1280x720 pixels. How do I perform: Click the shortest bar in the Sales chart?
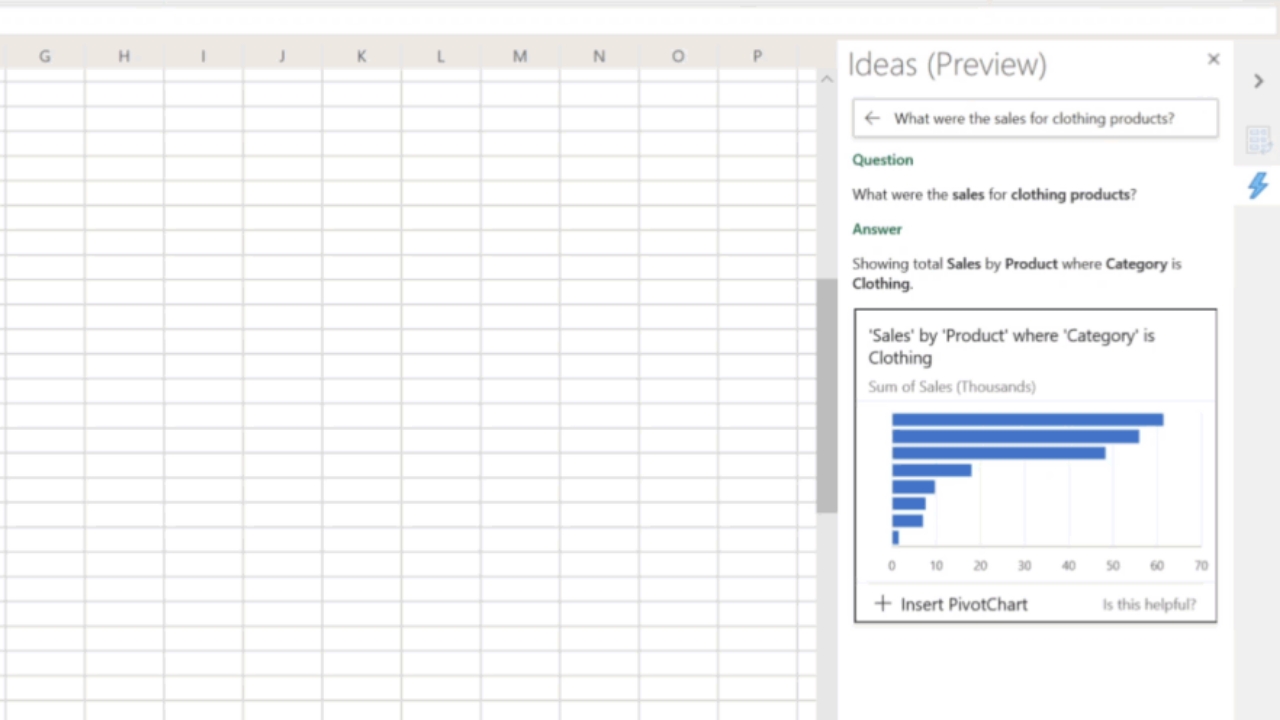896,538
